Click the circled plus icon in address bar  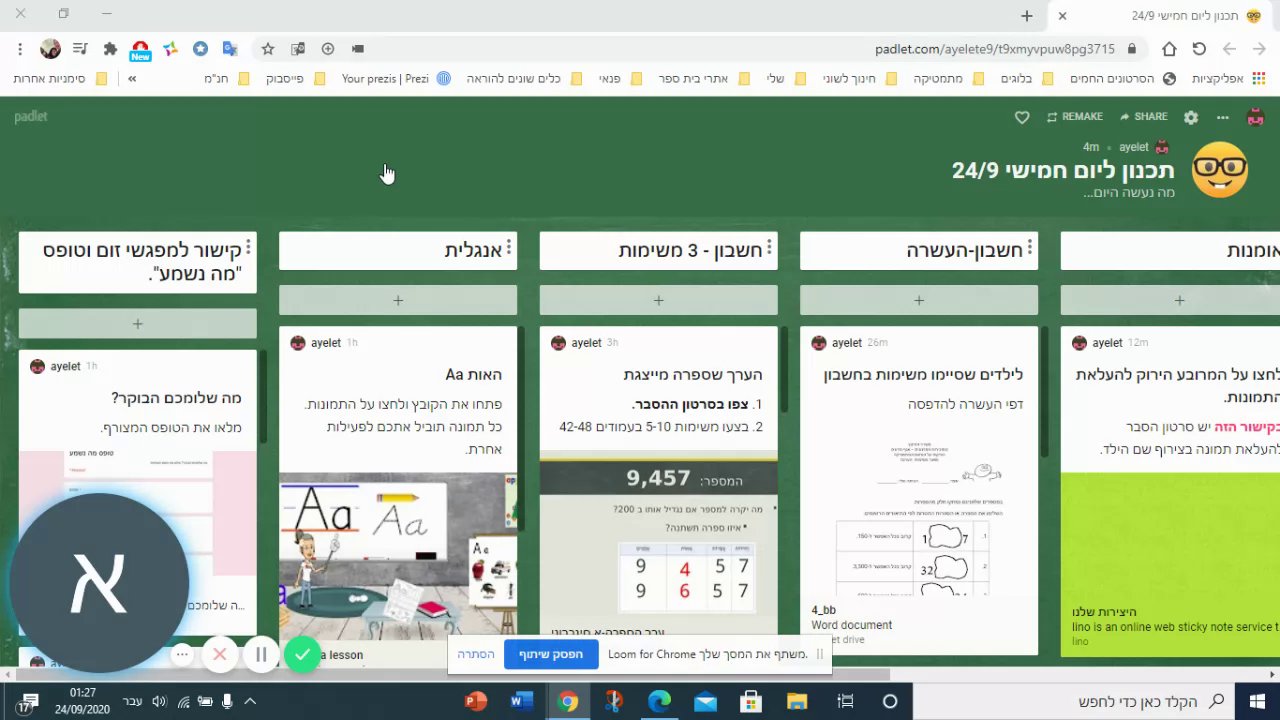(x=328, y=48)
